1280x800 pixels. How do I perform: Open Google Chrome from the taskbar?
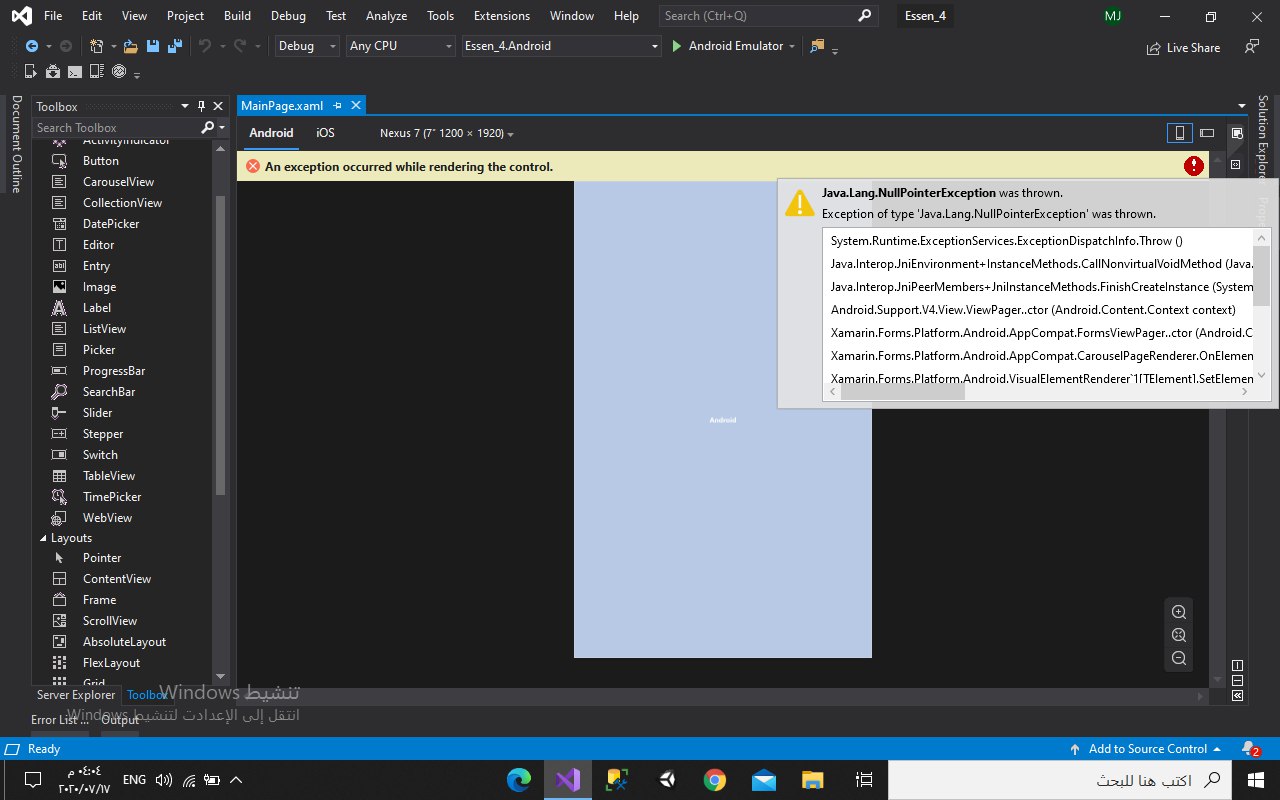(714, 779)
